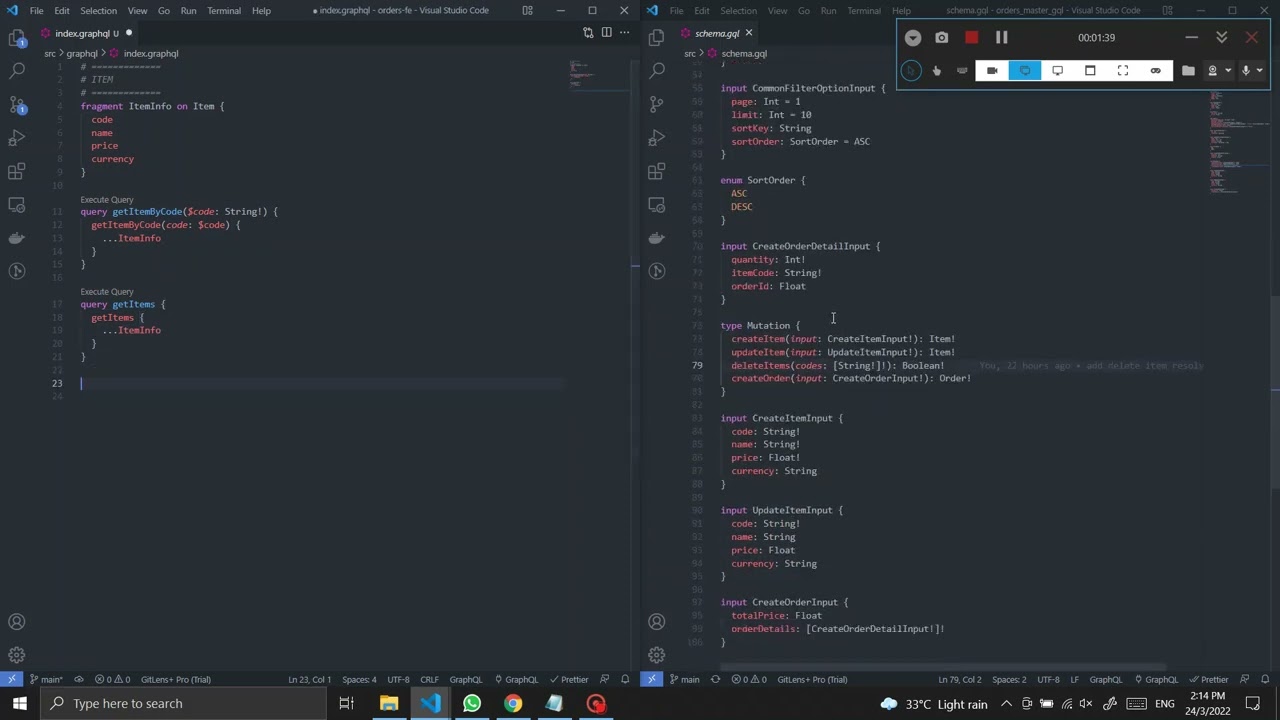Click LF line ending in right status bar
Viewport: 1280px width, 720px height.
[x=1075, y=679]
